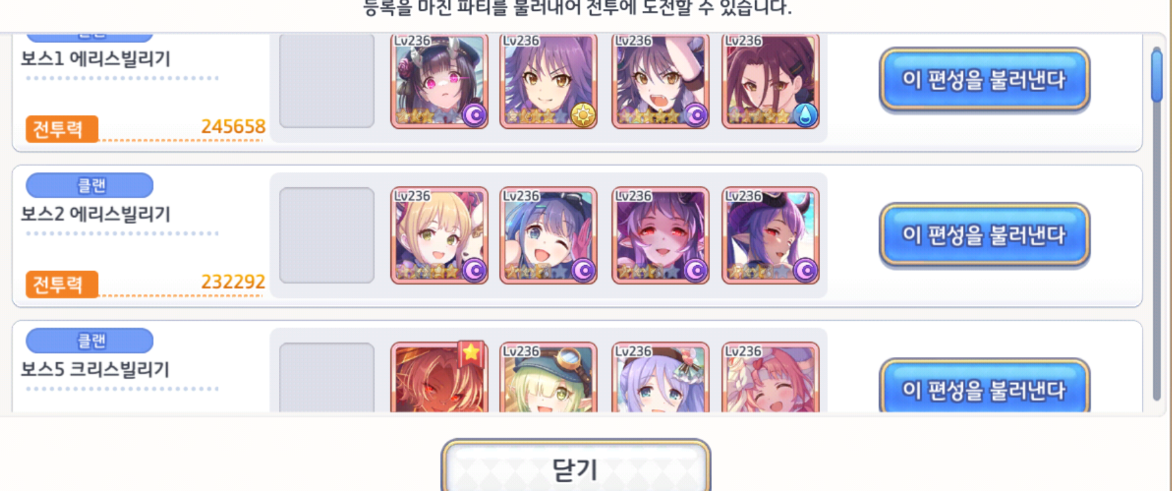Select the pink-haired smiling character in Boss 5
1172x491 pixels.
tap(771, 377)
